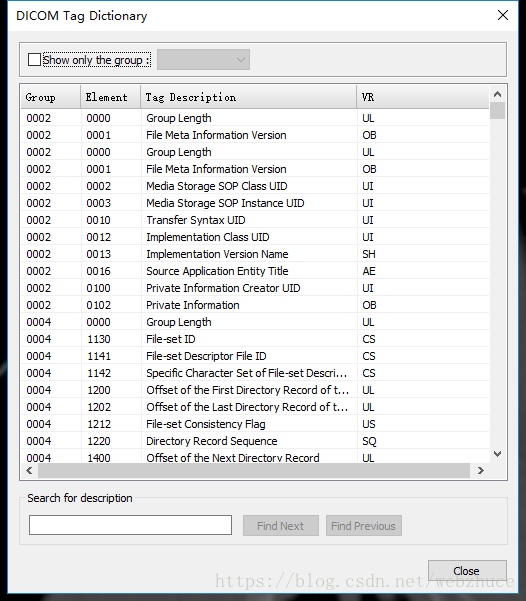Select the 'Media Storage SOP Class UID' row
Image resolution: width=526 pixels, height=601 pixels.
(255, 186)
